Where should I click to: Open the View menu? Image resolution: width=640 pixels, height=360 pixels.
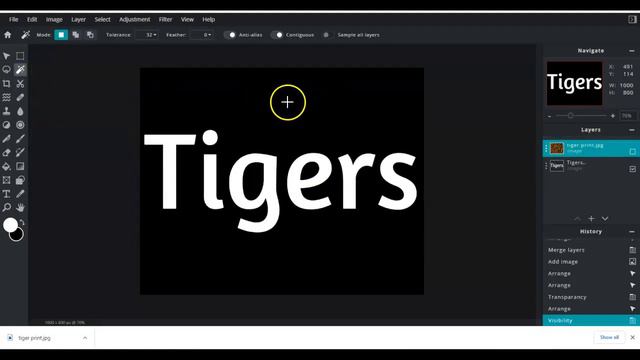(187, 20)
